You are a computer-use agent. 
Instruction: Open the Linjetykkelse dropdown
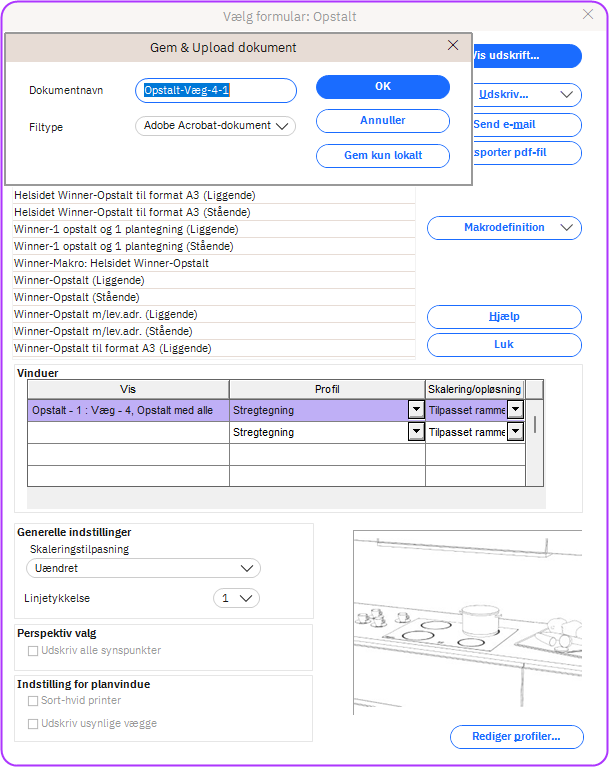pos(237,598)
